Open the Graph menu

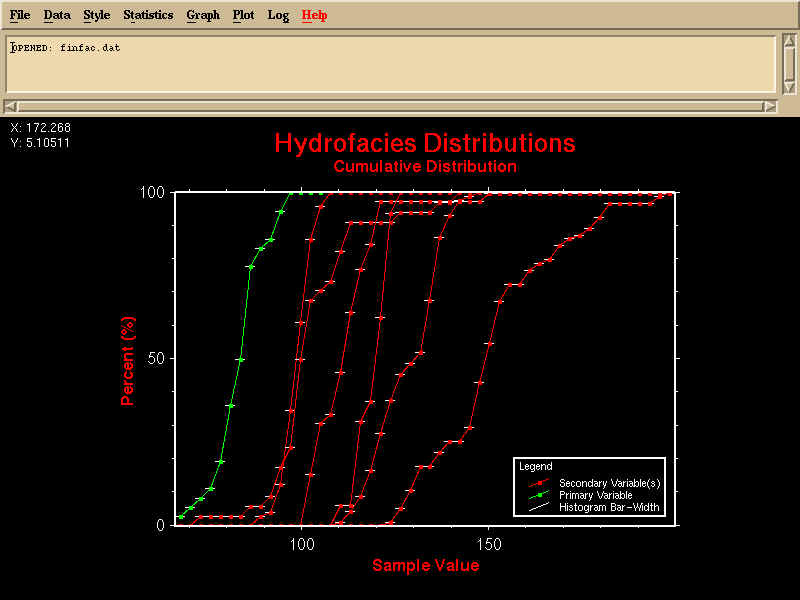point(203,15)
